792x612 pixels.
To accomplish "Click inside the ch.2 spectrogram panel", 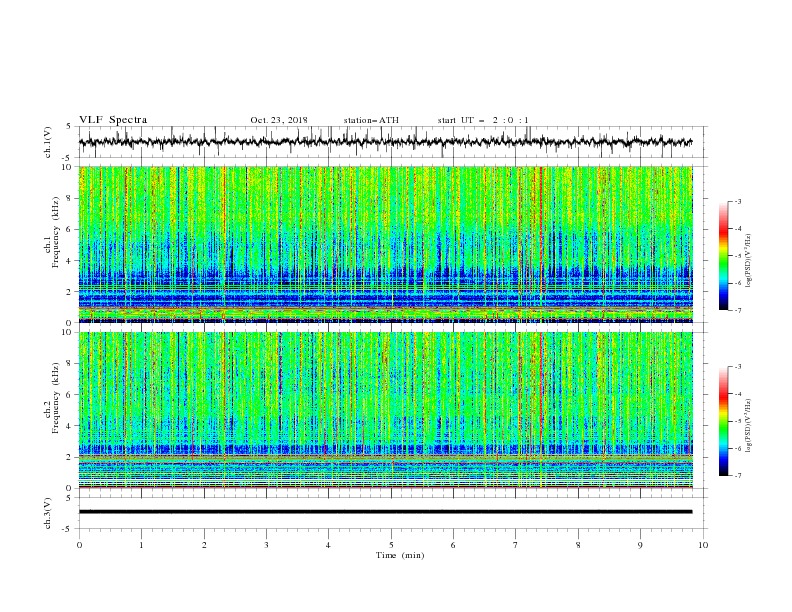I will point(385,410).
